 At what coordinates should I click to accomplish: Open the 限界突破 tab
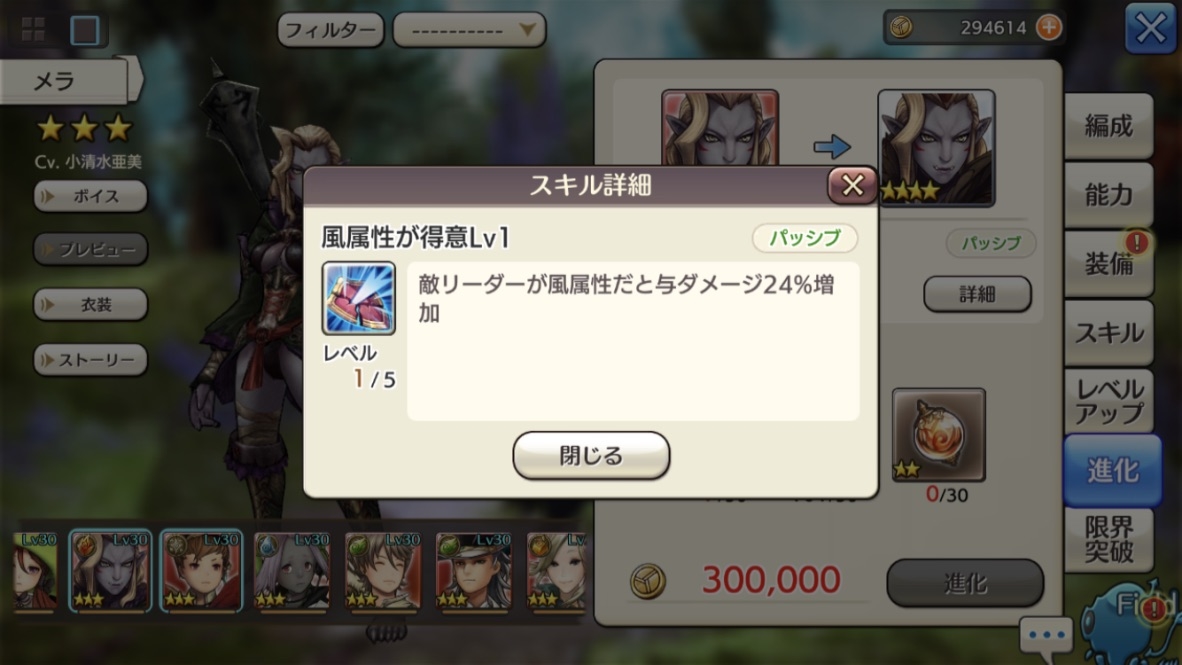pyautogui.click(x=1108, y=540)
